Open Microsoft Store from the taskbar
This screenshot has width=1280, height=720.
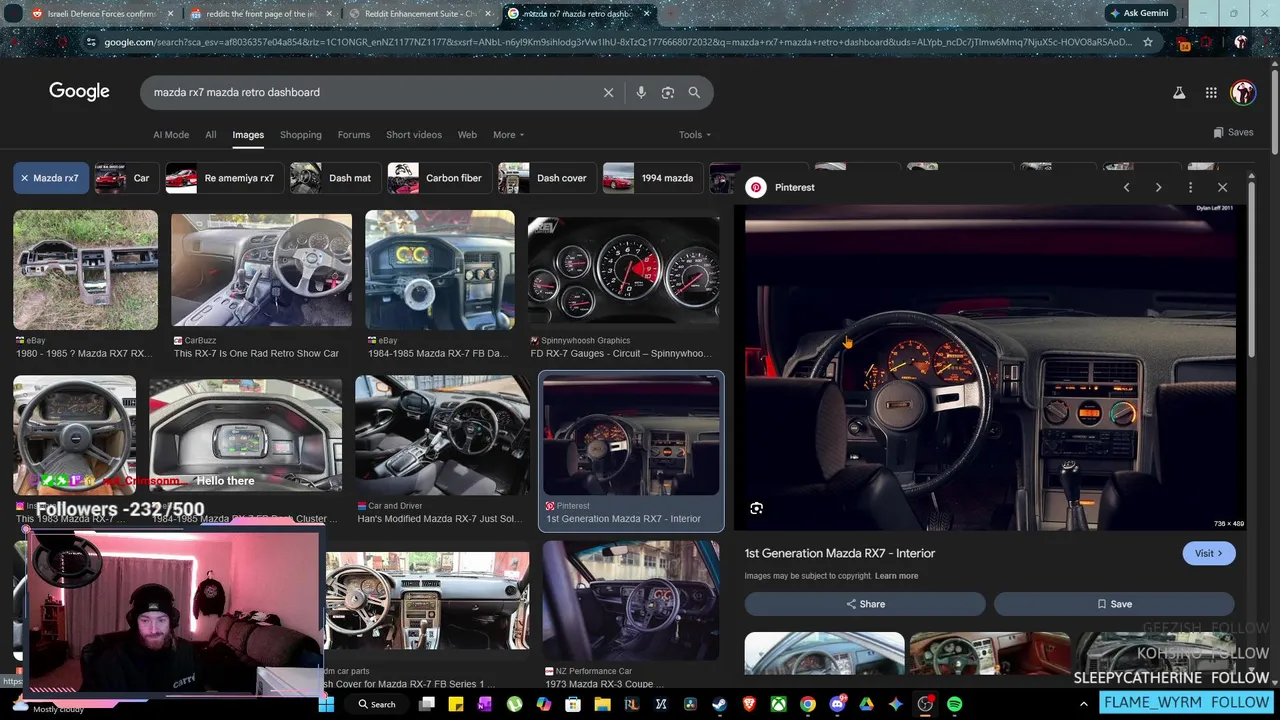(x=573, y=704)
